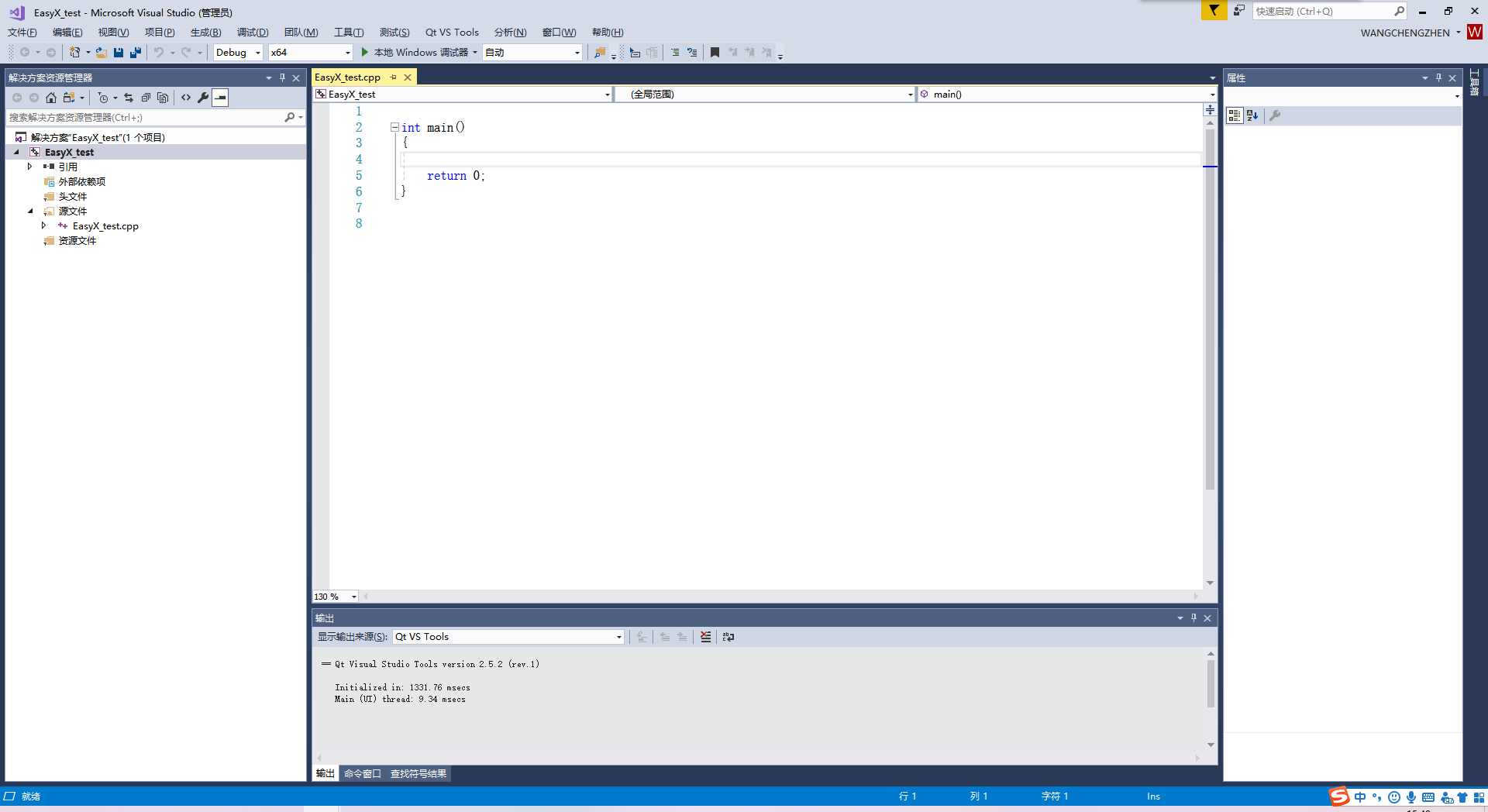Select the 外部依赖项 node

pos(82,181)
